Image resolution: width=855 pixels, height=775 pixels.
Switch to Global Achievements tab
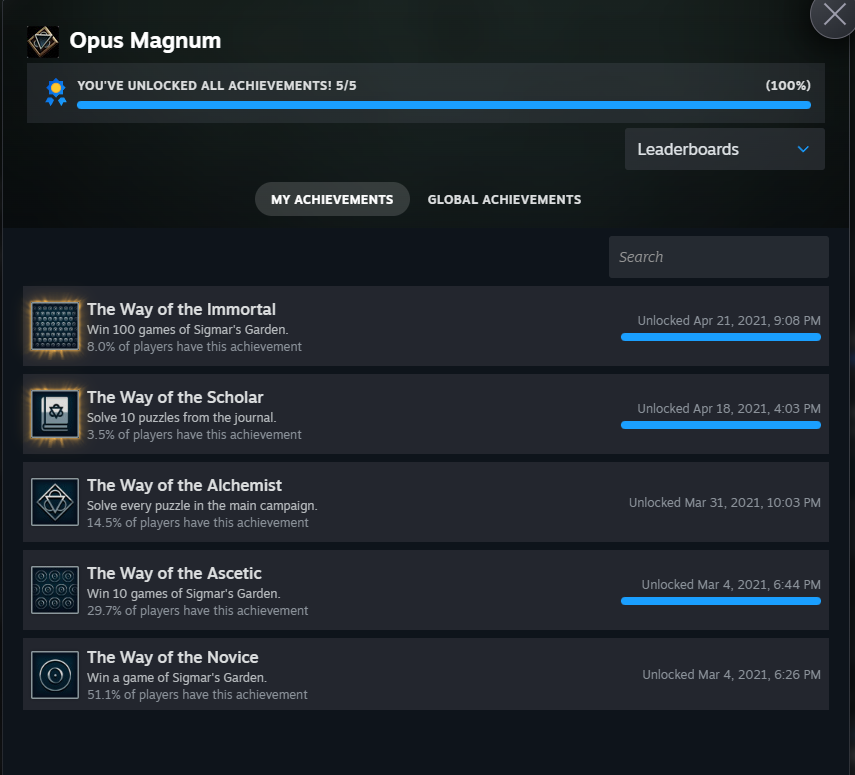pos(504,199)
